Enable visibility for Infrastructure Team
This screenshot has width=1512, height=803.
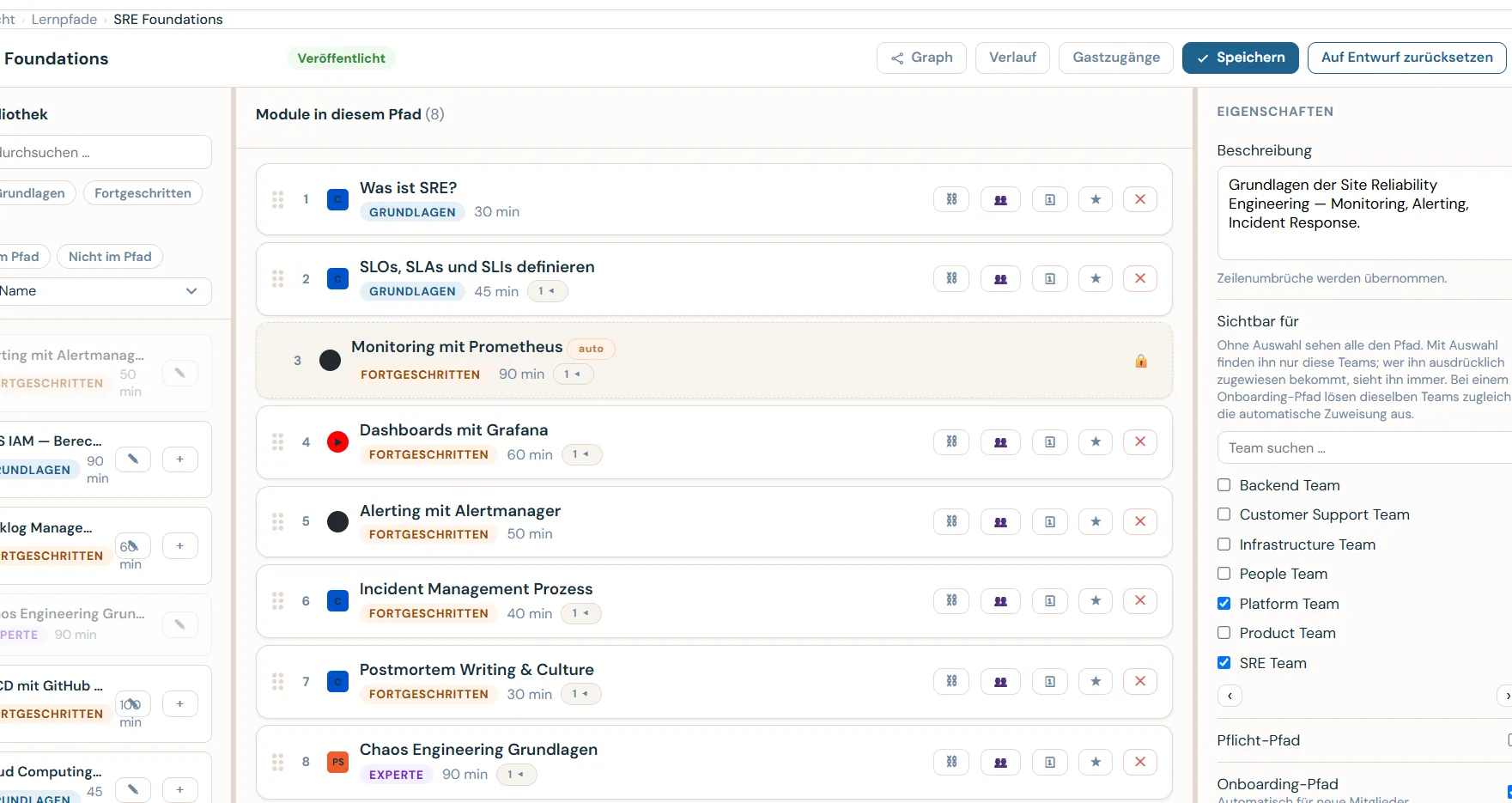click(x=1224, y=544)
